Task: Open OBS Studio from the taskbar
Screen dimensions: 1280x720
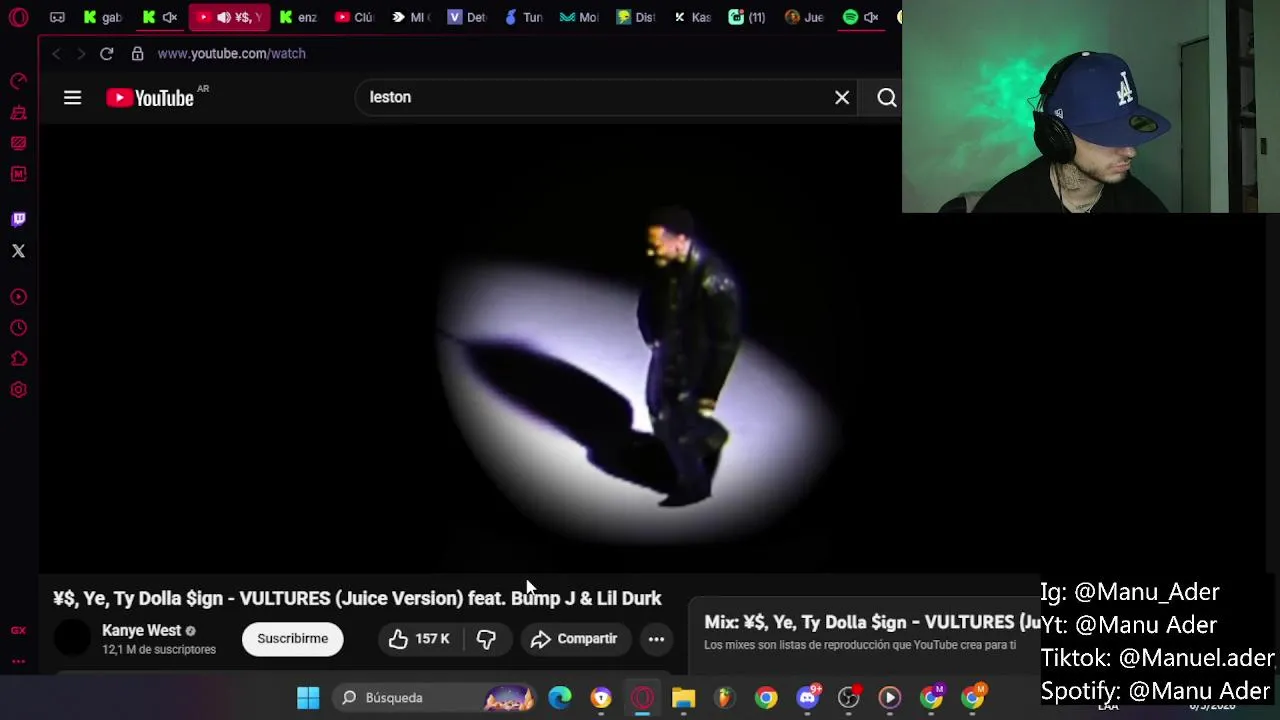Action: [849, 697]
